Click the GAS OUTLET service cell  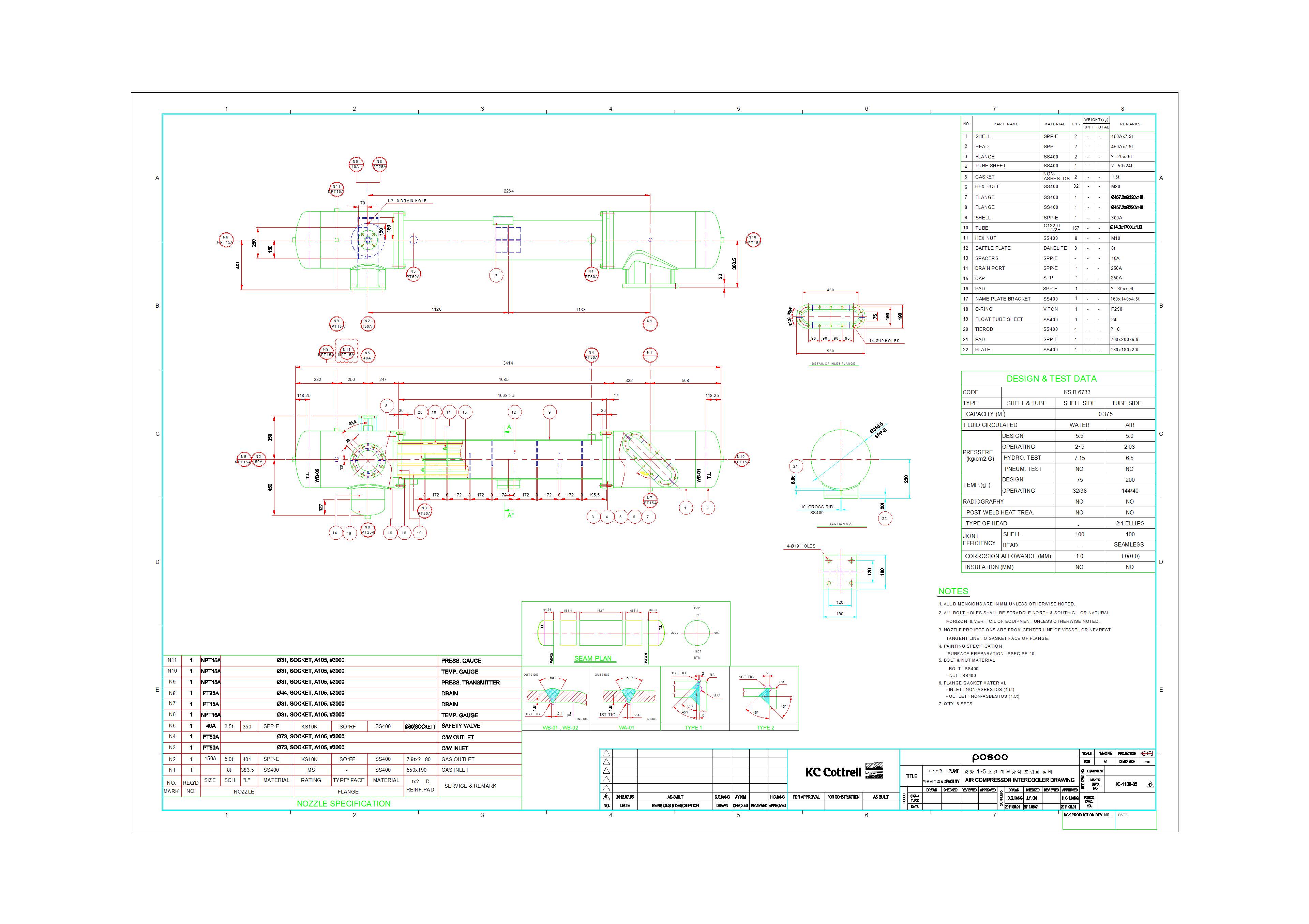458,759
